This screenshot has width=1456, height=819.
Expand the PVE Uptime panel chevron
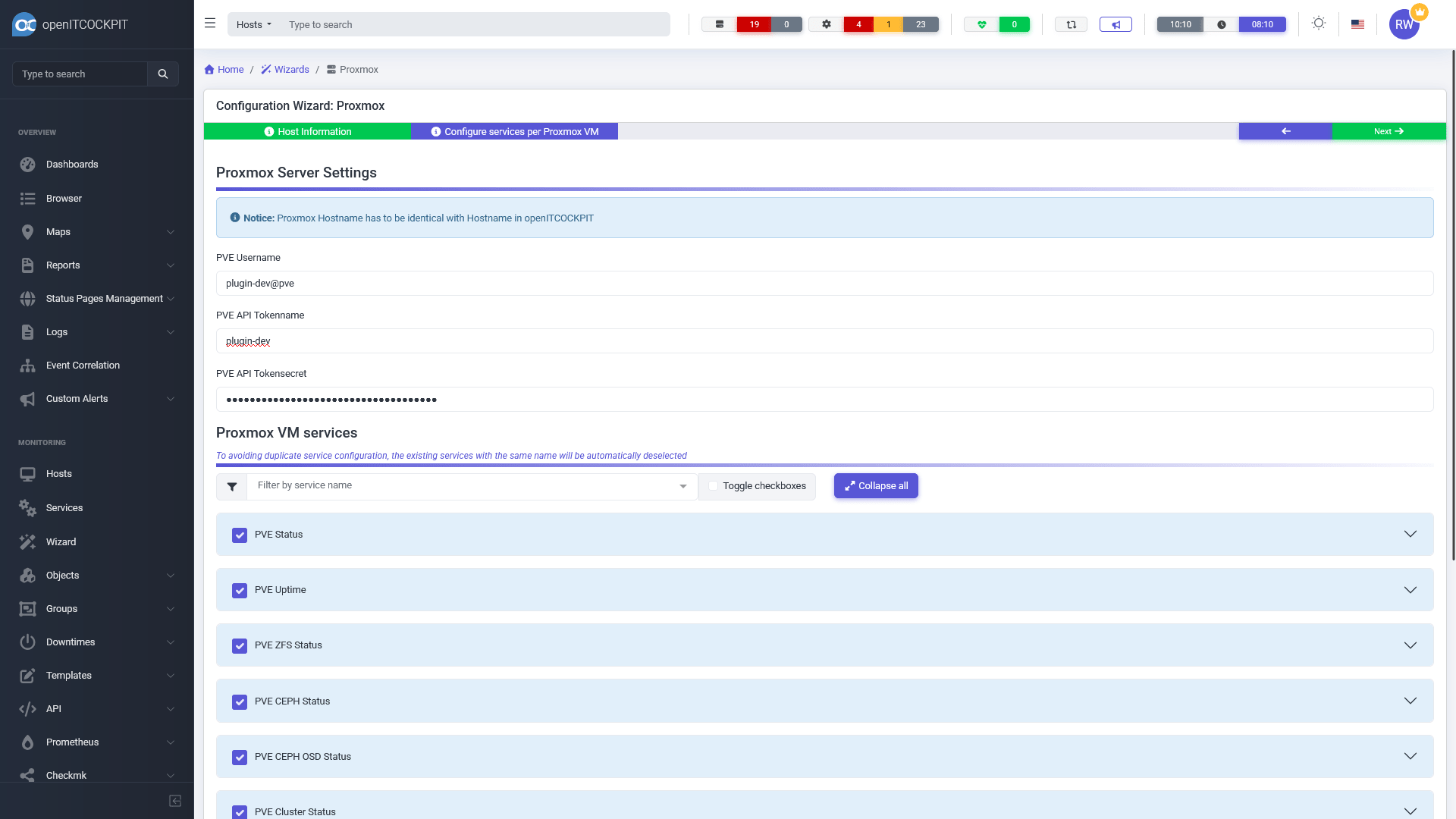point(1410,590)
